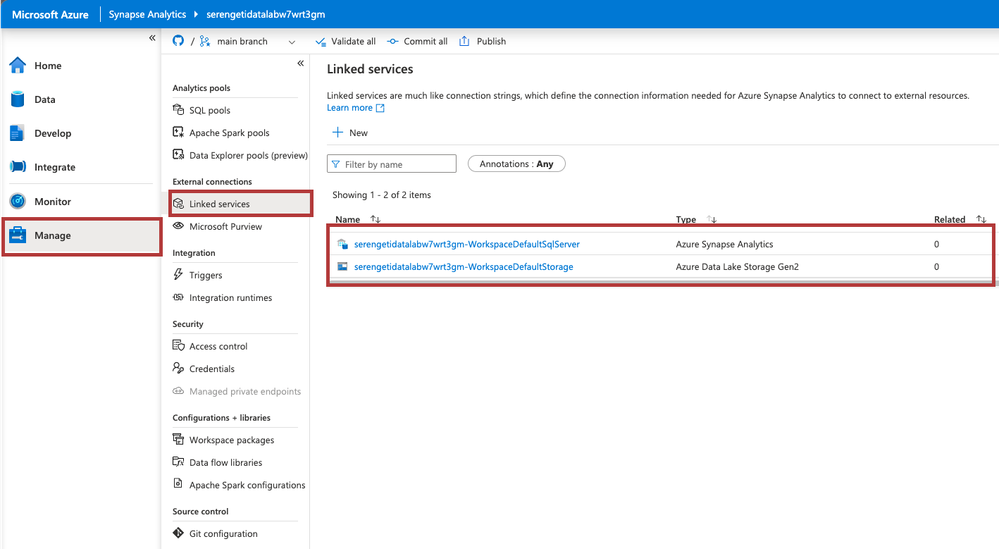Click Commit all
The image size is (999, 549).
pos(417,41)
